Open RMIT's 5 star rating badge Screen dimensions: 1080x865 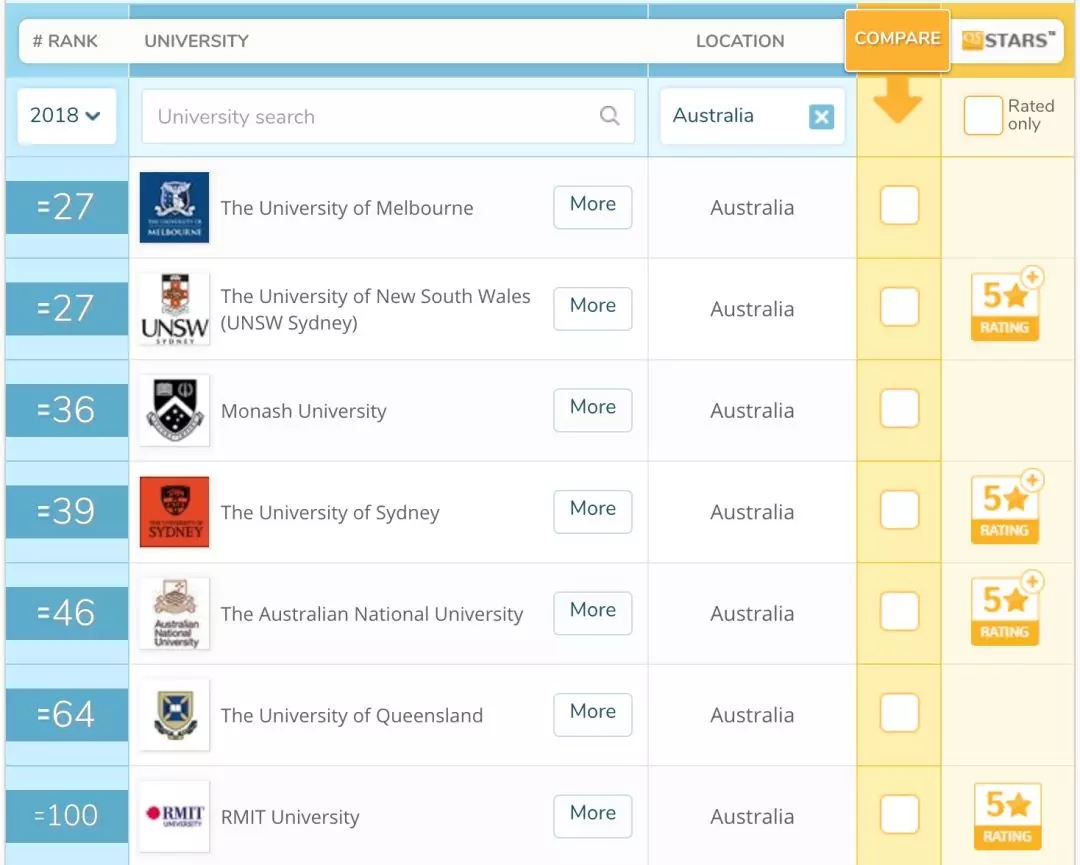coord(1006,816)
